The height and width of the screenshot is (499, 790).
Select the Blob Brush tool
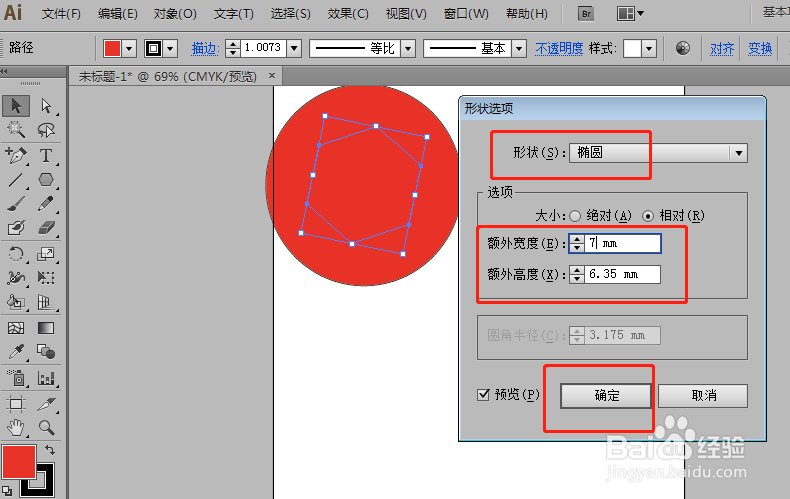[x=16, y=228]
